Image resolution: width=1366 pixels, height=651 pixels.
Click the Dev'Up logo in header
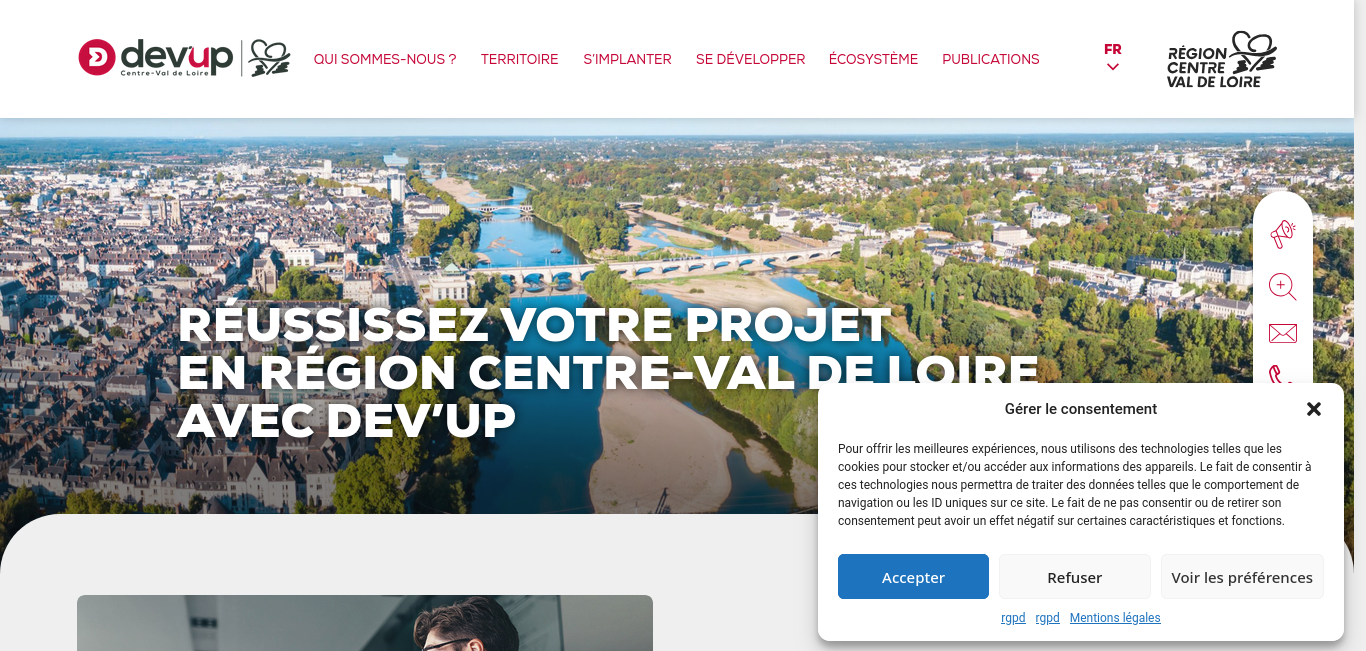pyautogui.click(x=156, y=58)
